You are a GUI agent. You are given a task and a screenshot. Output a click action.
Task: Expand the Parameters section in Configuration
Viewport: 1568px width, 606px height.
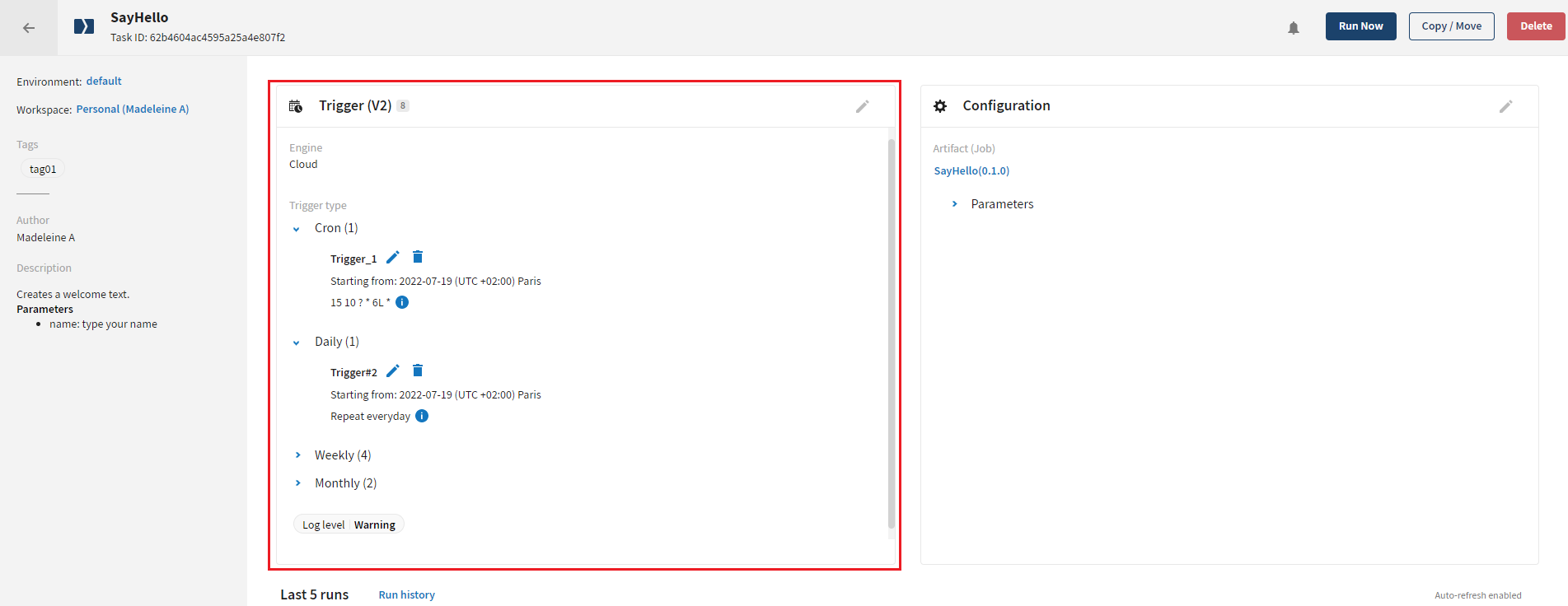tap(954, 204)
